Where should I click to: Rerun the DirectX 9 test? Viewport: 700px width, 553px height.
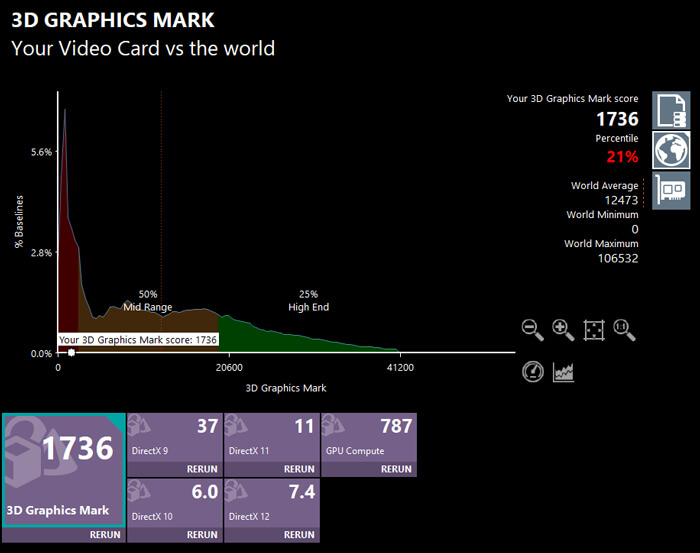coord(201,468)
